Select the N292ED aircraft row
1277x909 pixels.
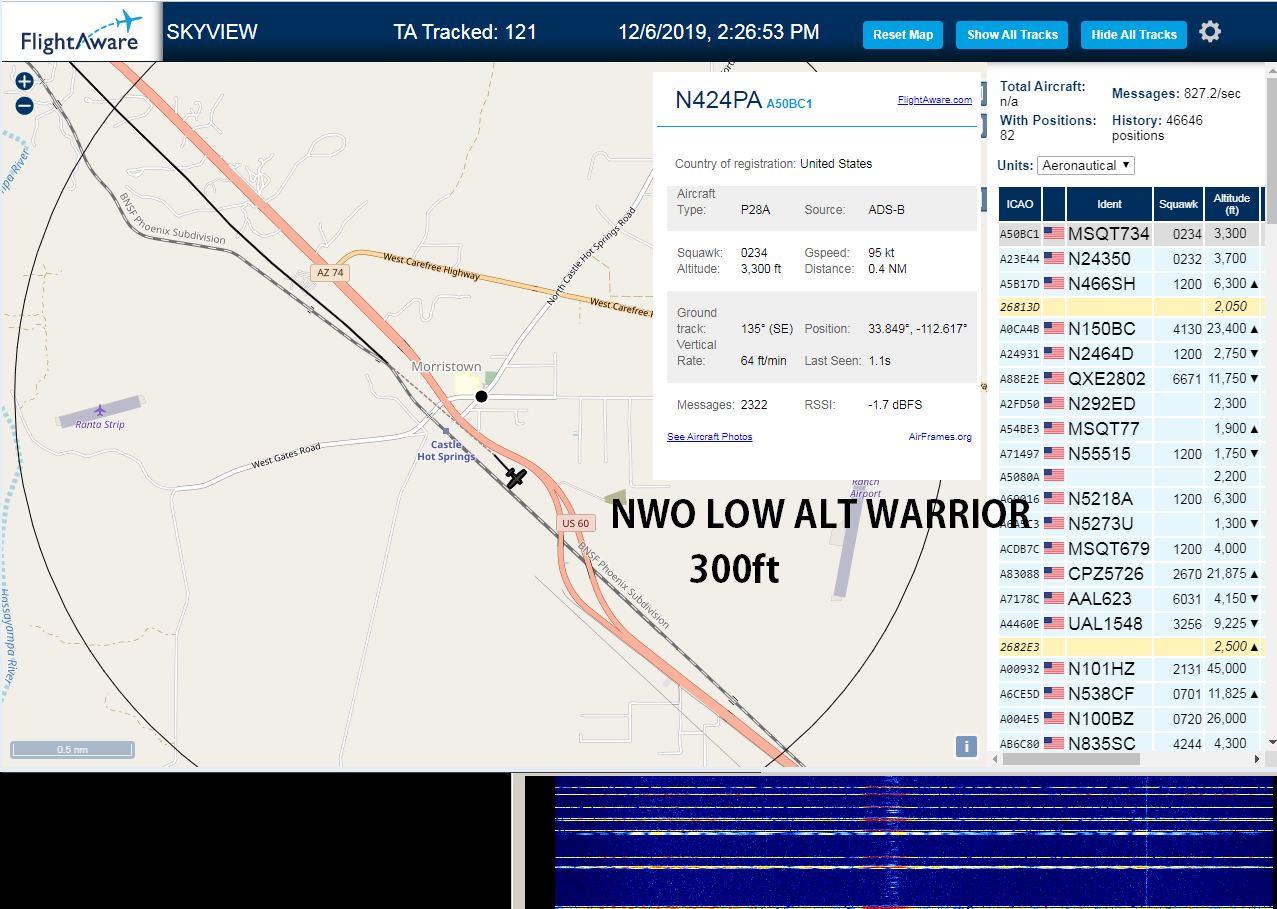pos(1130,404)
